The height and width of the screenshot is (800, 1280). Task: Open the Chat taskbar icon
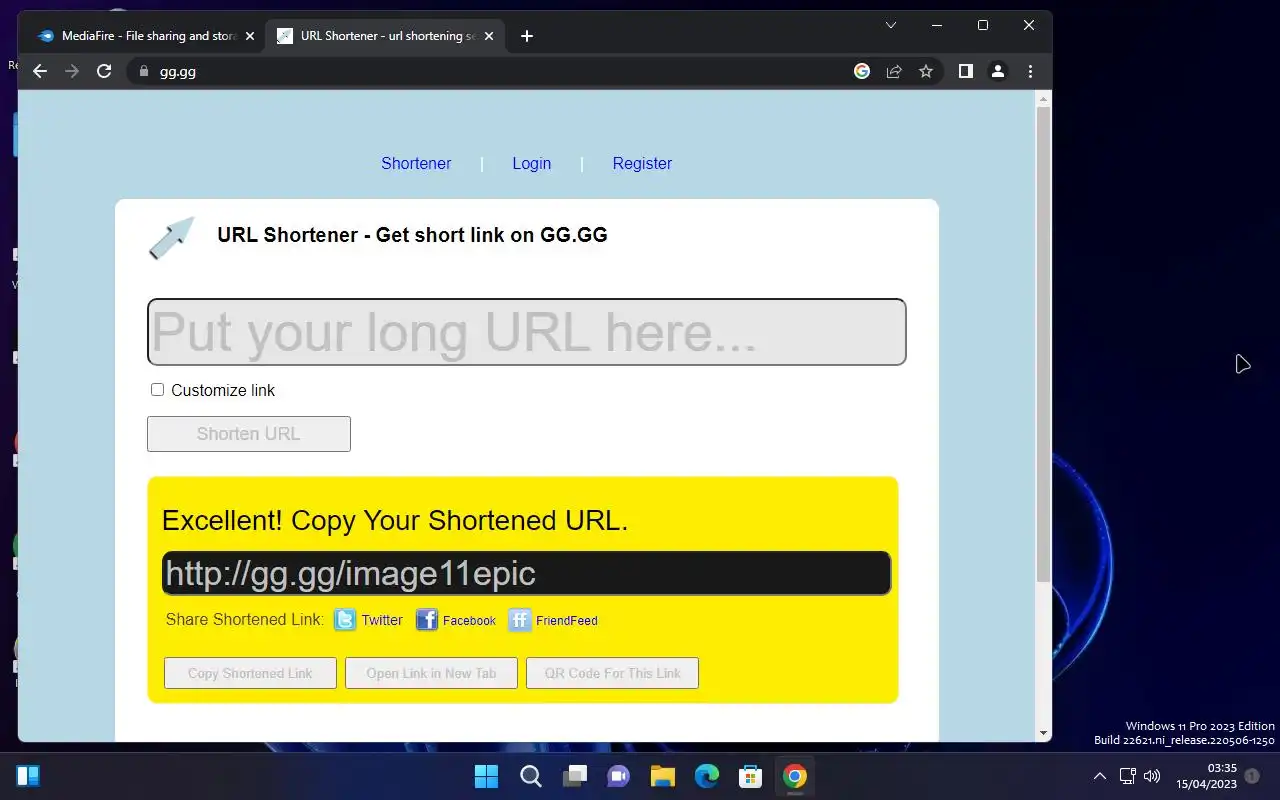pos(619,776)
